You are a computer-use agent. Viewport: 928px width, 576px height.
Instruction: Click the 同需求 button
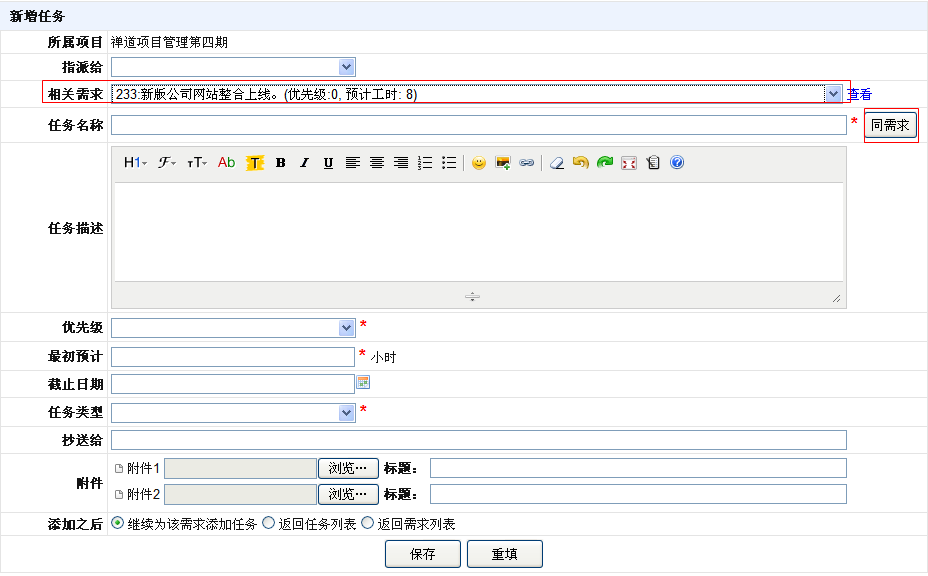(x=890, y=125)
